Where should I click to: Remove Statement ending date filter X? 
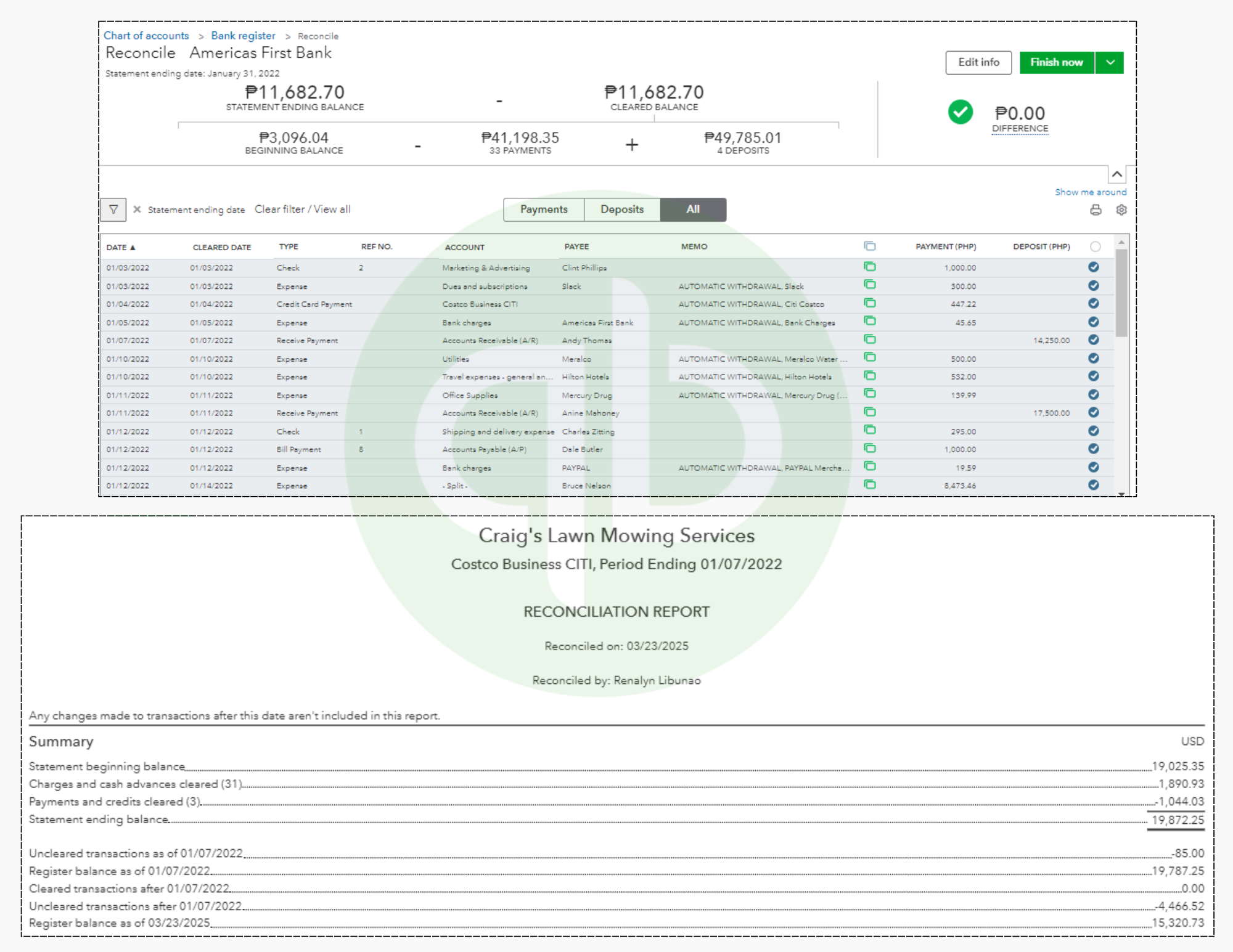[137, 210]
